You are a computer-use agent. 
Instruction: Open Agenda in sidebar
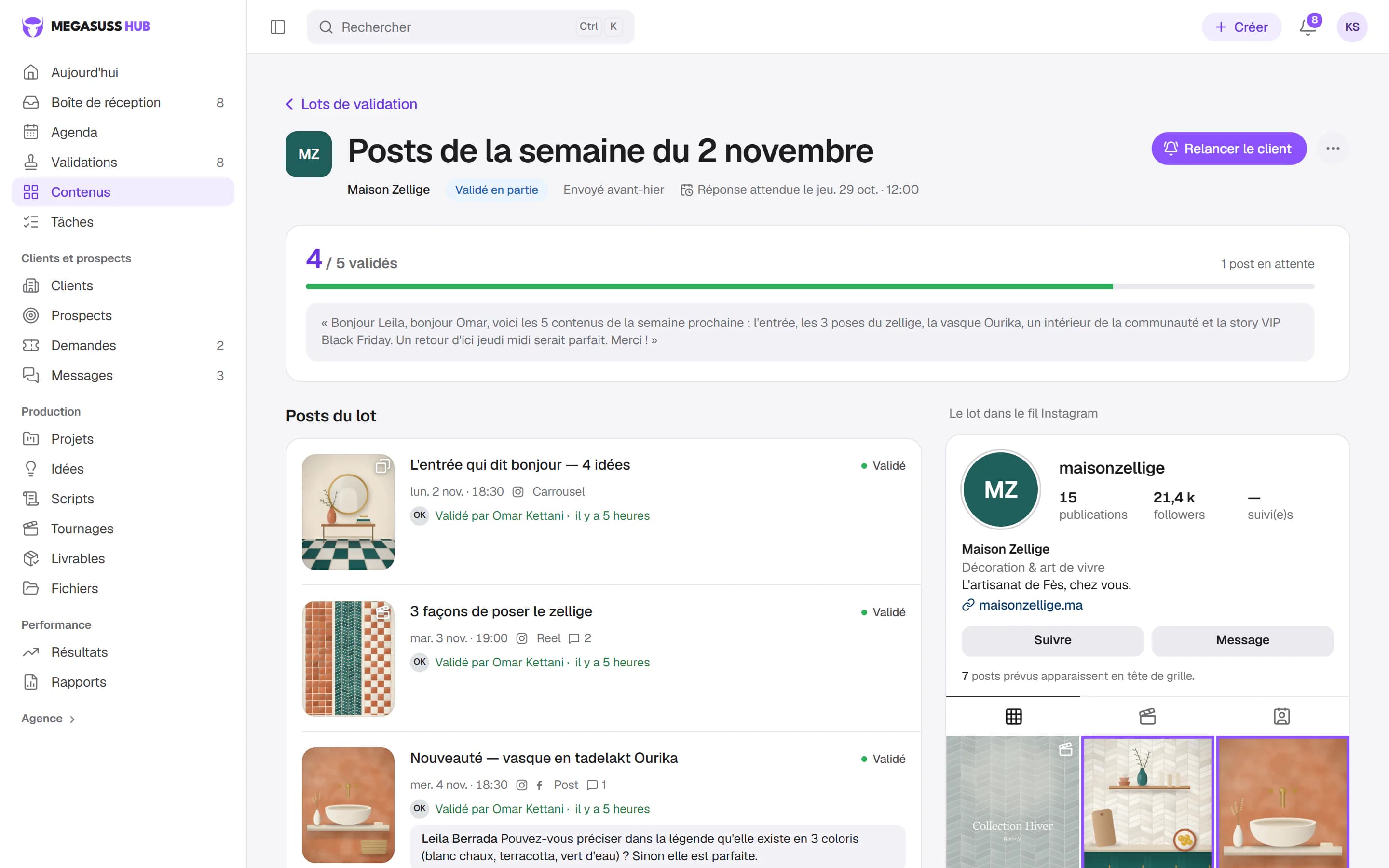pyautogui.click(x=123, y=132)
